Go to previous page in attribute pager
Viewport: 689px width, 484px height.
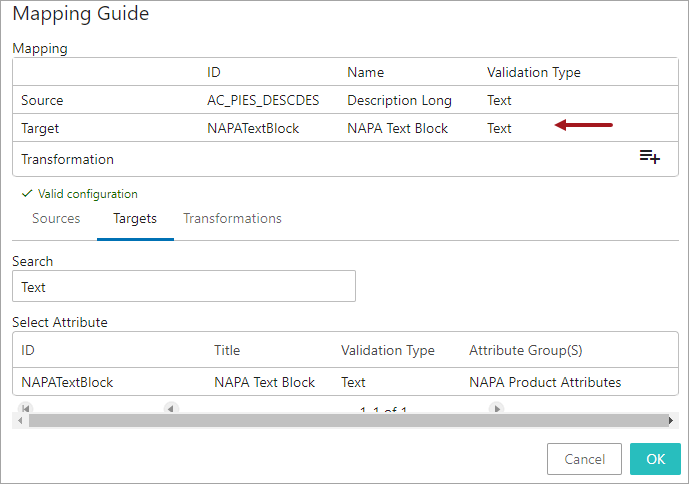point(171,408)
